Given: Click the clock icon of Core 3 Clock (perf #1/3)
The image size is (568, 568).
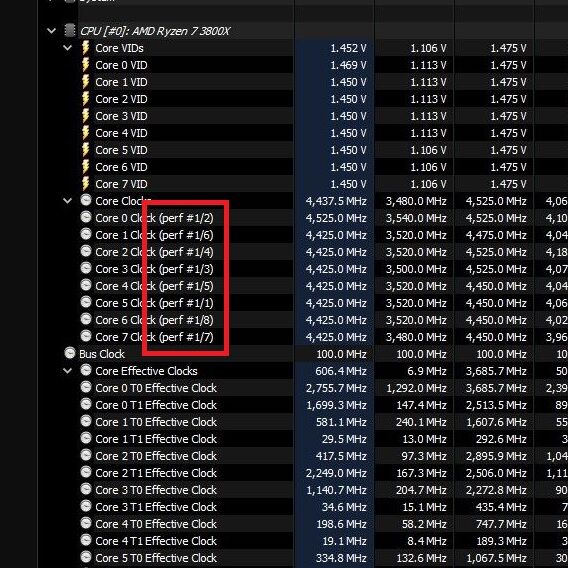Looking at the screenshot, I should (86, 268).
